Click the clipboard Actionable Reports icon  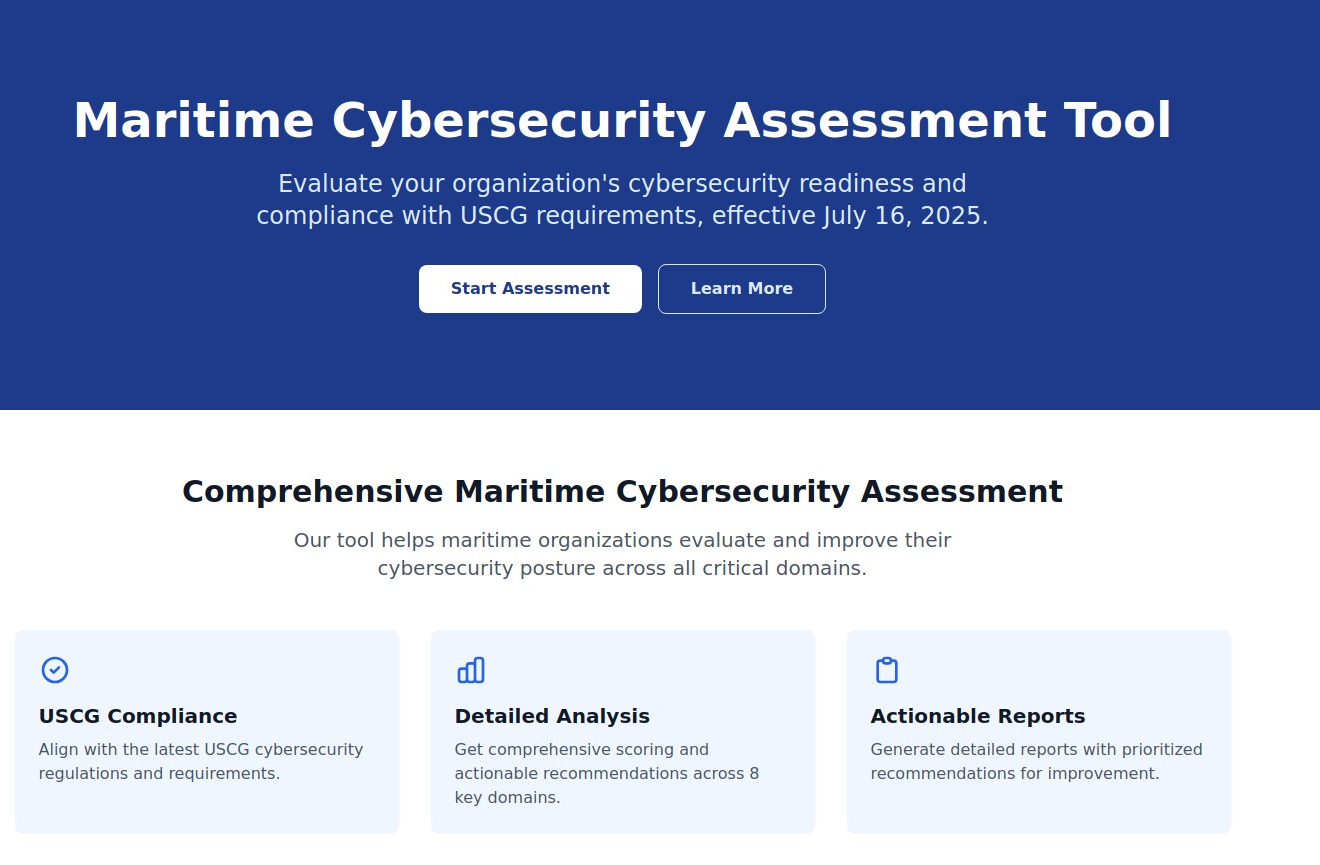click(887, 670)
